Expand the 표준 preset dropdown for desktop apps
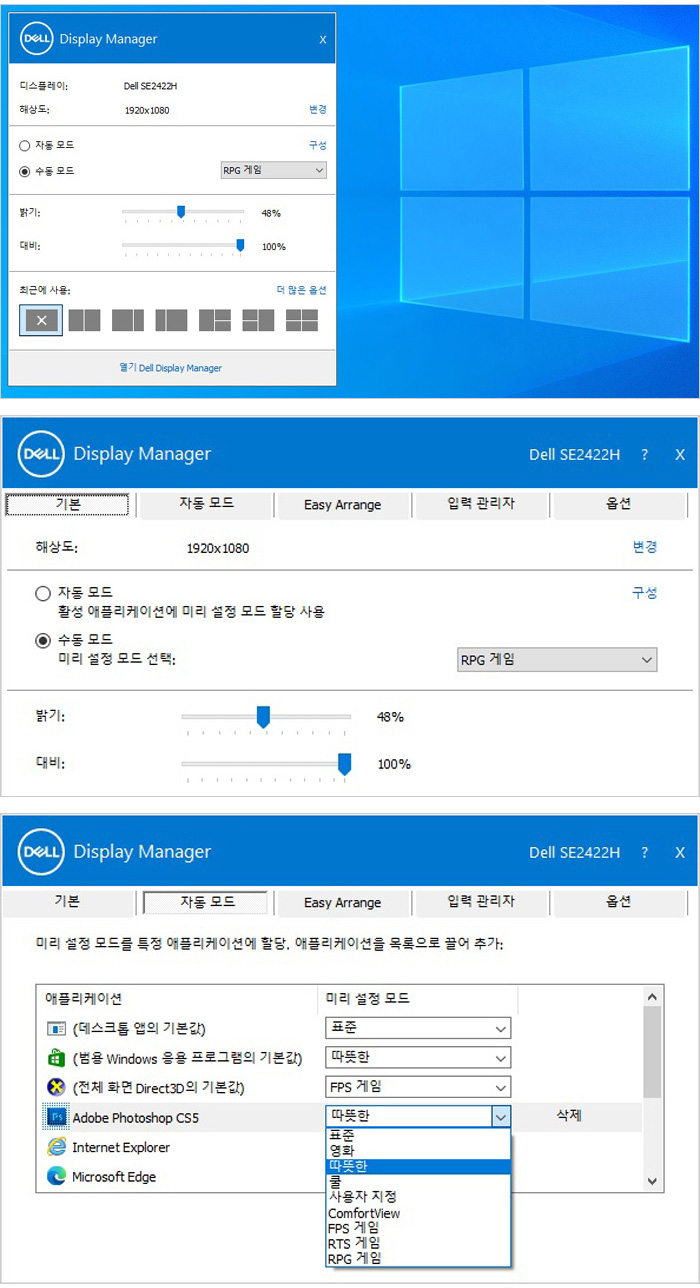700x1288 pixels. (418, 1028)
